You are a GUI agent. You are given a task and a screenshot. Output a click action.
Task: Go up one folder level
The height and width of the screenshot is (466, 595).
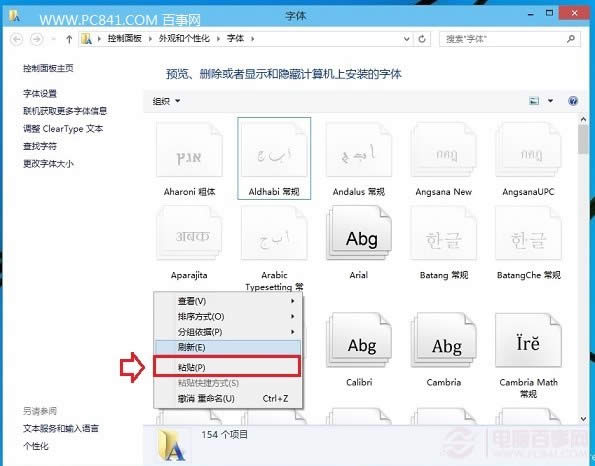pos(69,39)
